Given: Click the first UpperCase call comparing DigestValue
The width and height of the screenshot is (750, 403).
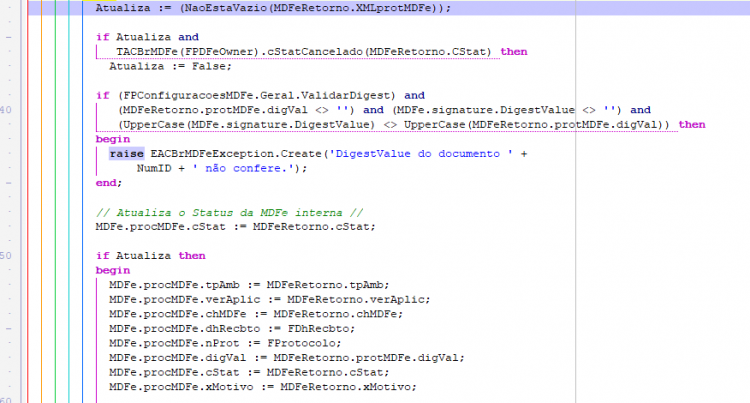Looking at the screenshot, I should (x=247, y=125).
